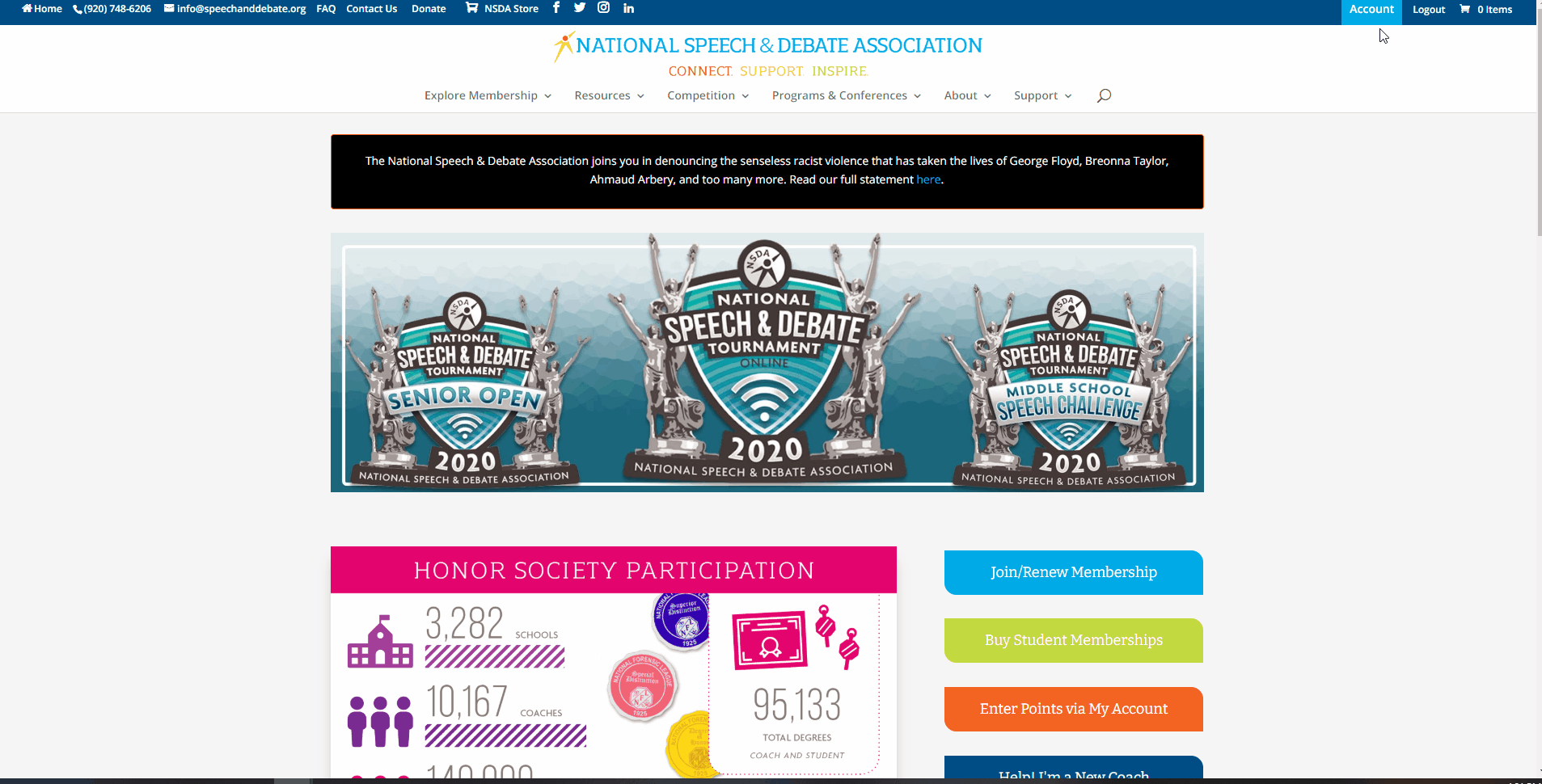This screenshot has width=1542, height=784.
Task: Expand the Explore Membership dropdown
Action: point(488,95)
